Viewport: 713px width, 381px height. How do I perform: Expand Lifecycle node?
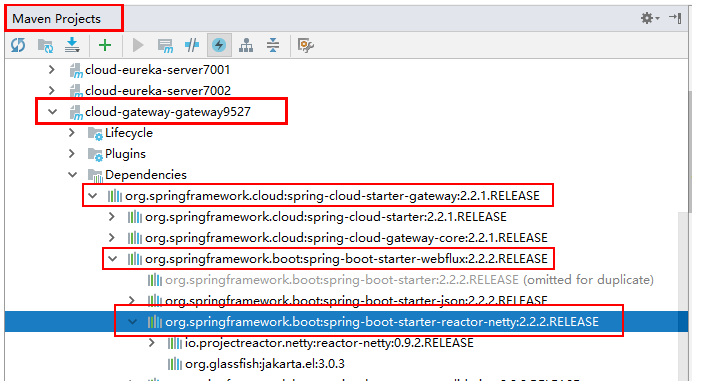tap(72, 133)
